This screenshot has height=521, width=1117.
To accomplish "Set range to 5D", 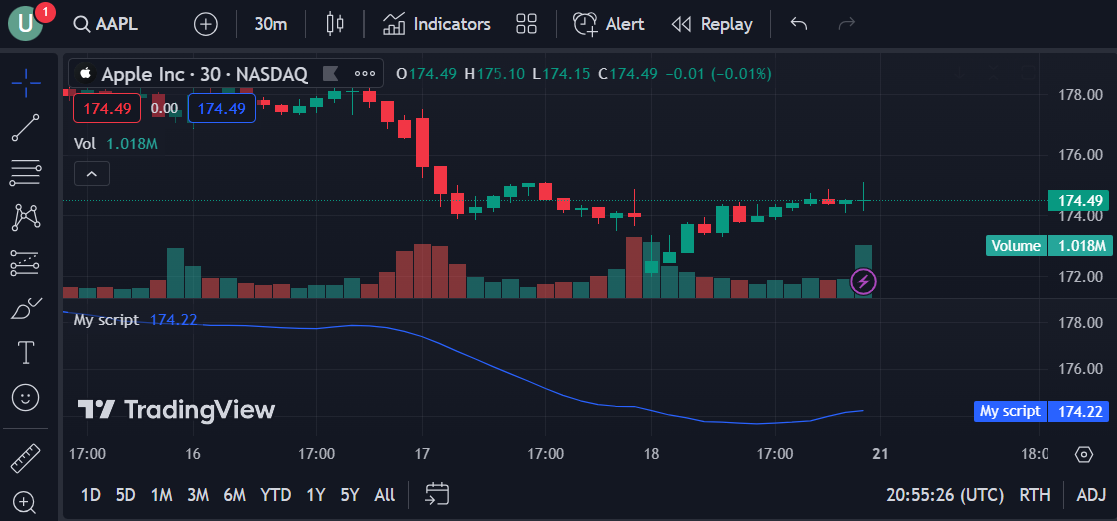I will pos(125,495).
